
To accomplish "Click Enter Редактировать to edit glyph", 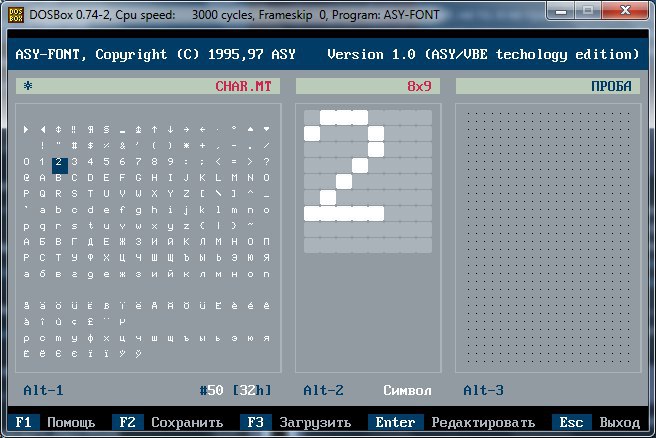I will pyautogui.click(x=451, y=422).
